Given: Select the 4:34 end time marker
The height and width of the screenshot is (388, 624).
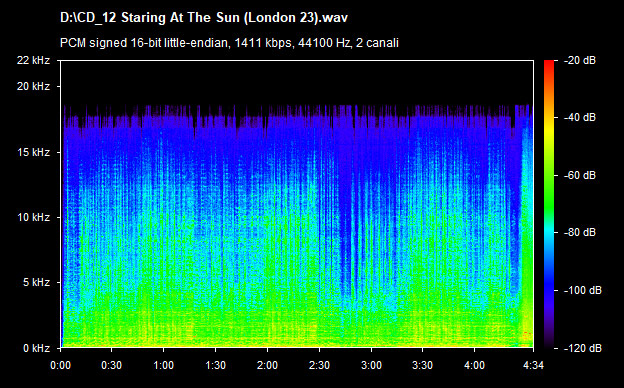Looking at the screenshot, I should coord(533,365).
